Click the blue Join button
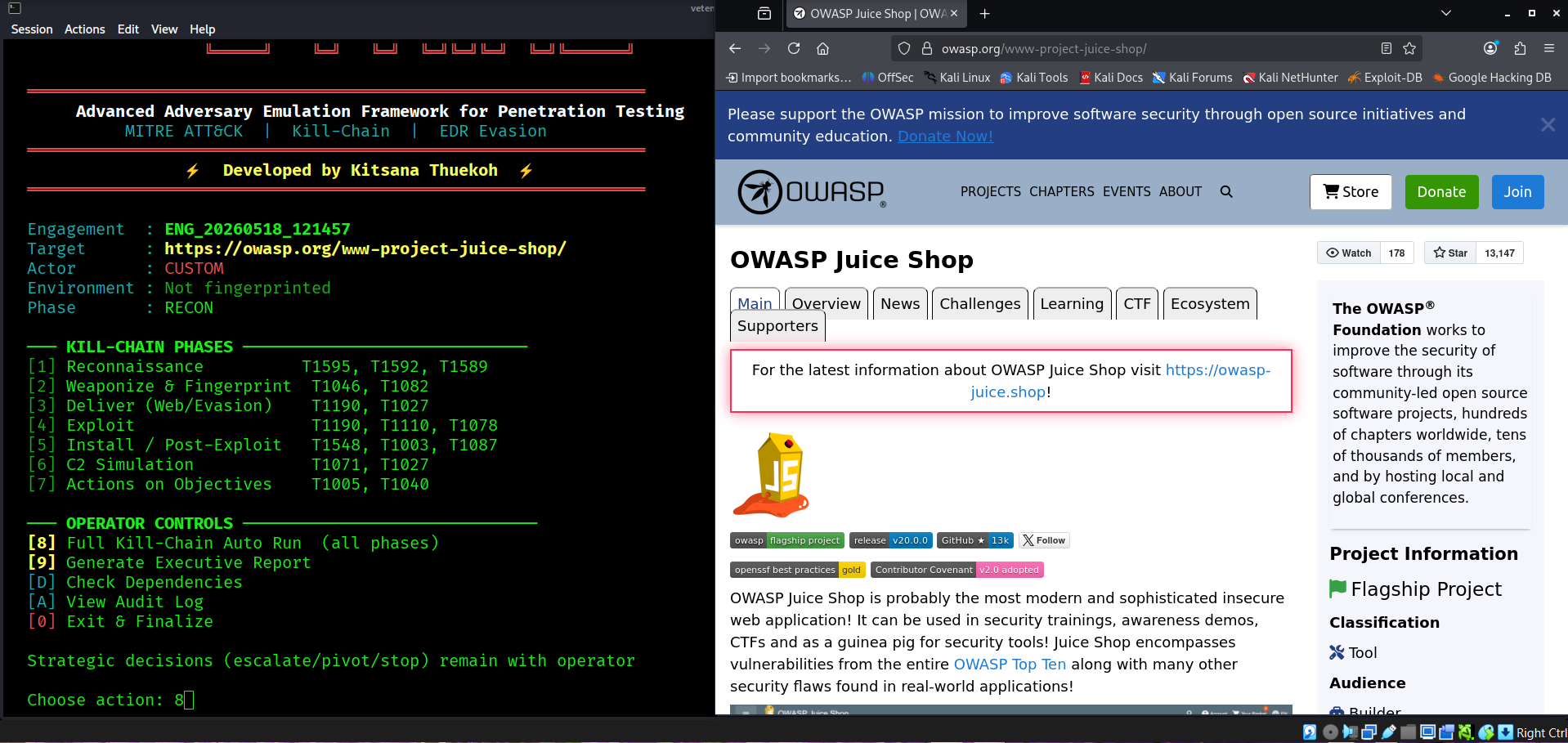Image resolution: width=1568 pixels, height=743 pixels. (1517, 192)
